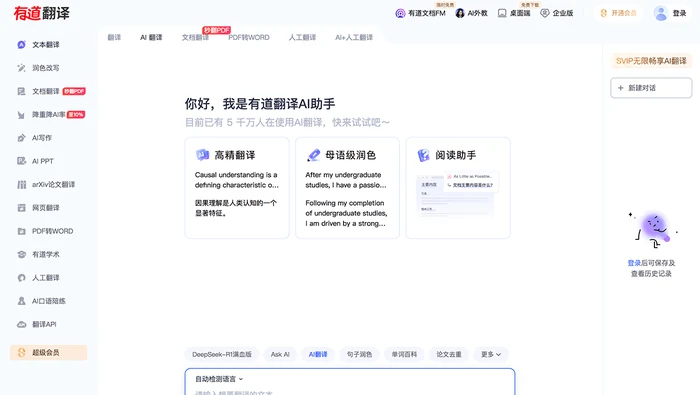Viewport: 700px width, 395px height.
Task: Click the 有道文档FM icon in header
Action: click(400, 13)
